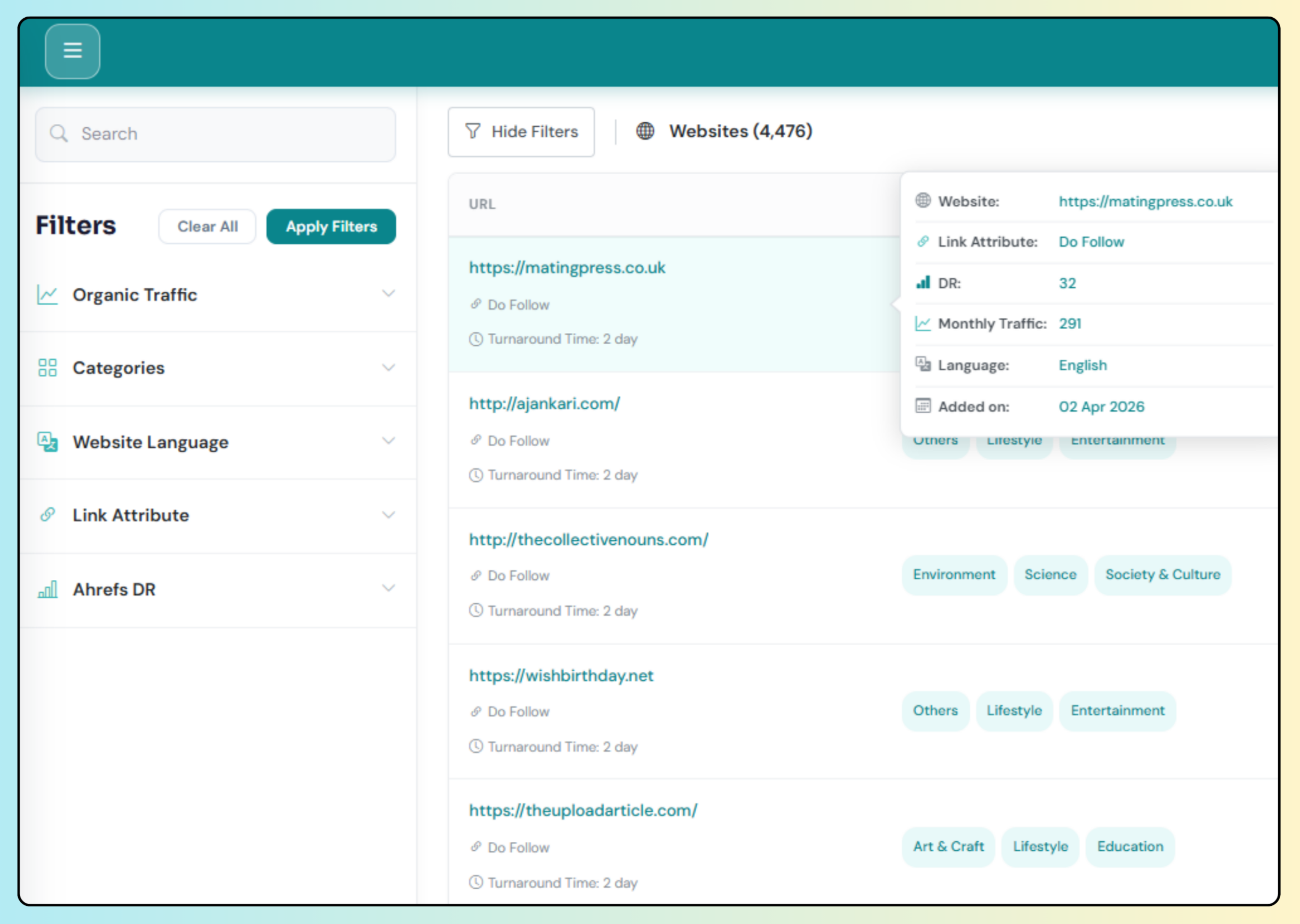Click the Organic Traffic chart icon
The width and height of the screenshot is (1300, 924).
[x=48, y=295]
